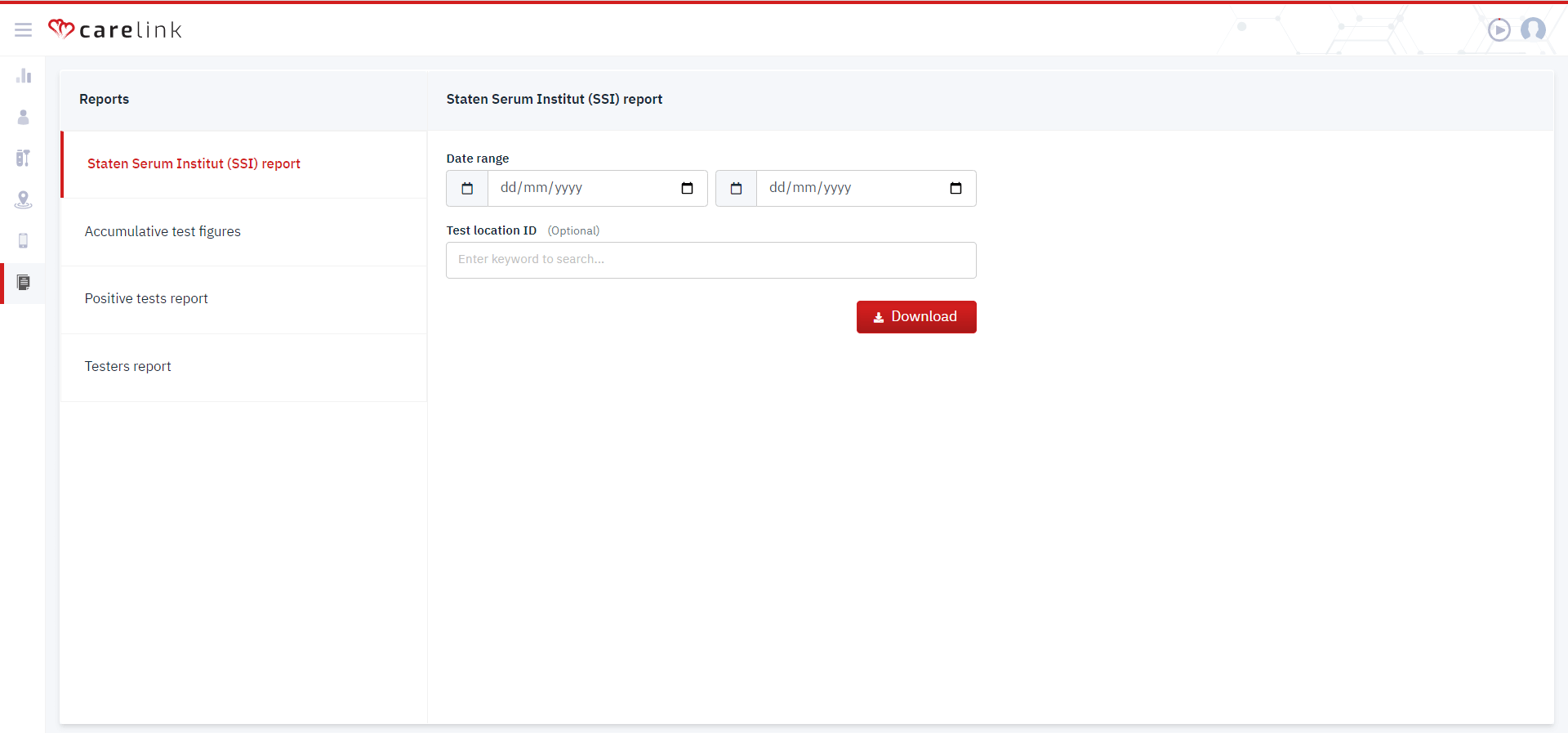Select Accumulative test figures report

[x=163, y=232]
